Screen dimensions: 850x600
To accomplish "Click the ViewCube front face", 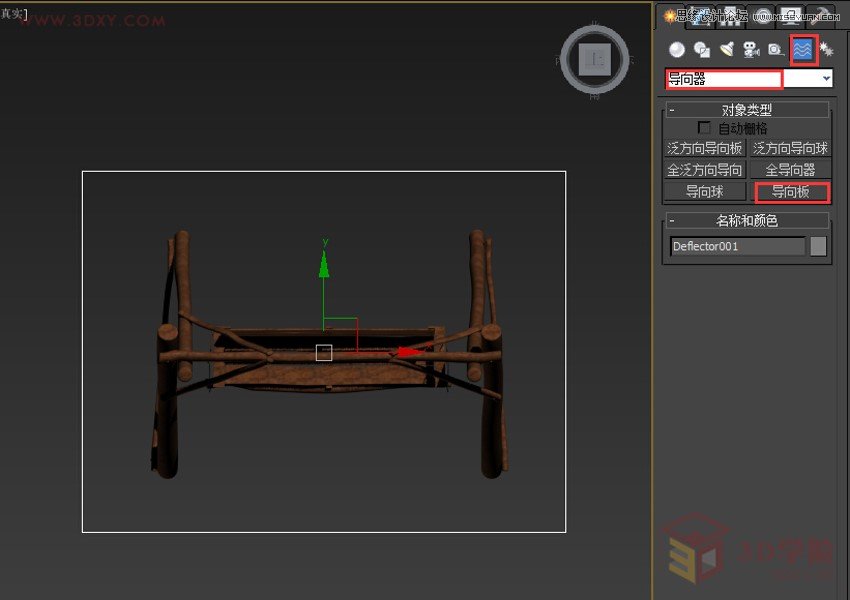I will pyautogui.click(x=595, y=60).
